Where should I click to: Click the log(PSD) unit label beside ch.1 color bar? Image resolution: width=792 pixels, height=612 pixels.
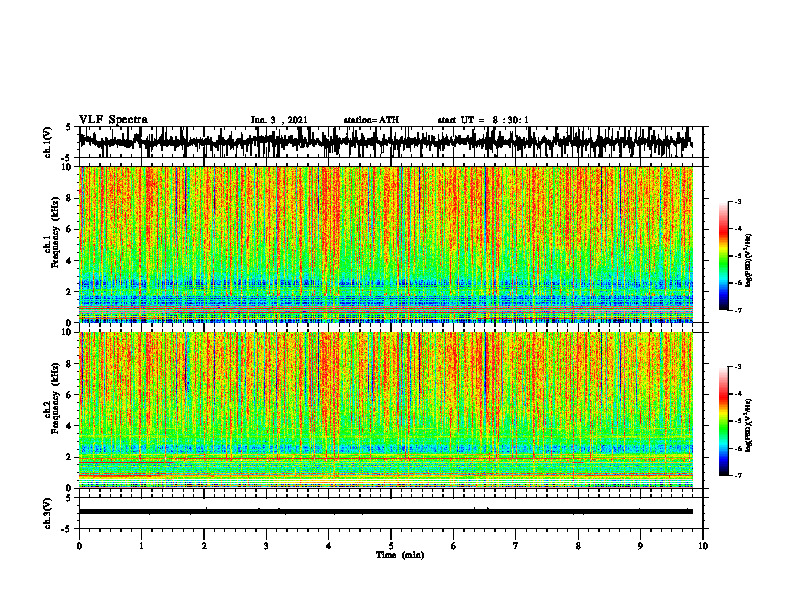click(748, 261)
